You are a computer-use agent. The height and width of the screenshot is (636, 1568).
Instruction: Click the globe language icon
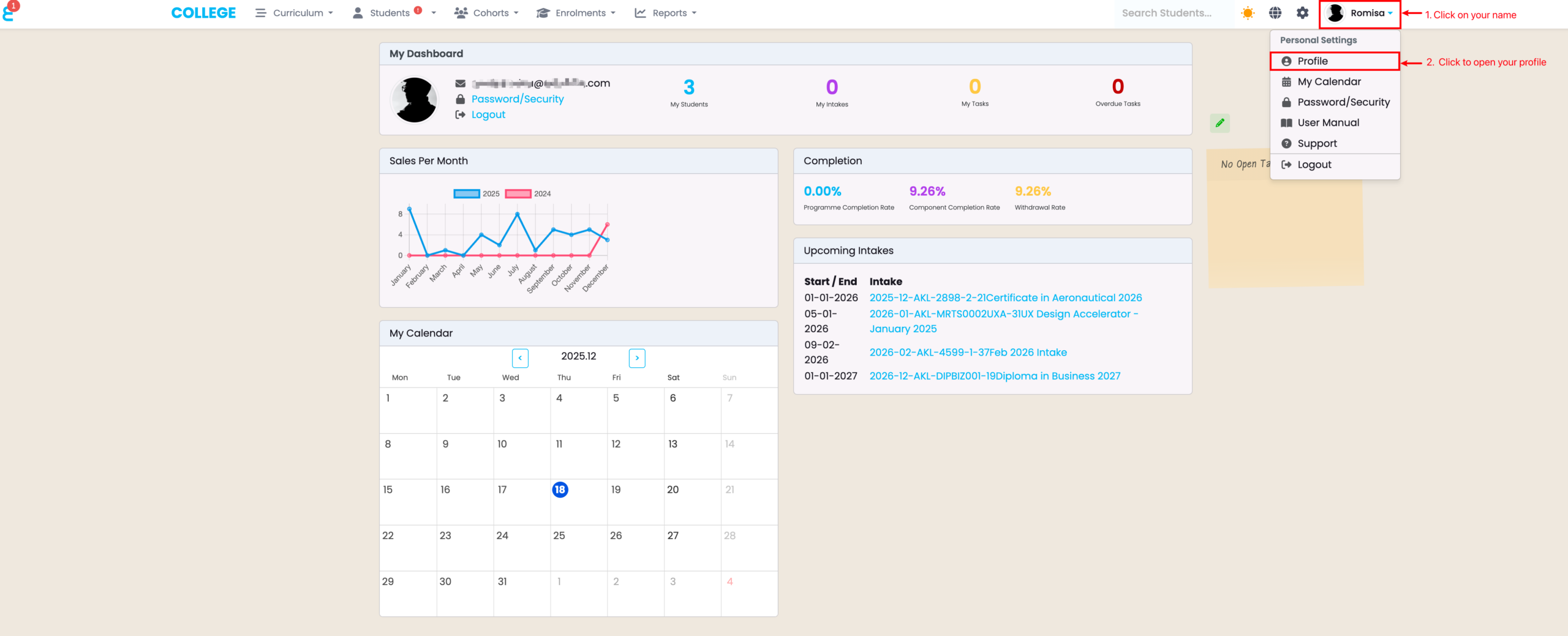tap(1275, 13)
